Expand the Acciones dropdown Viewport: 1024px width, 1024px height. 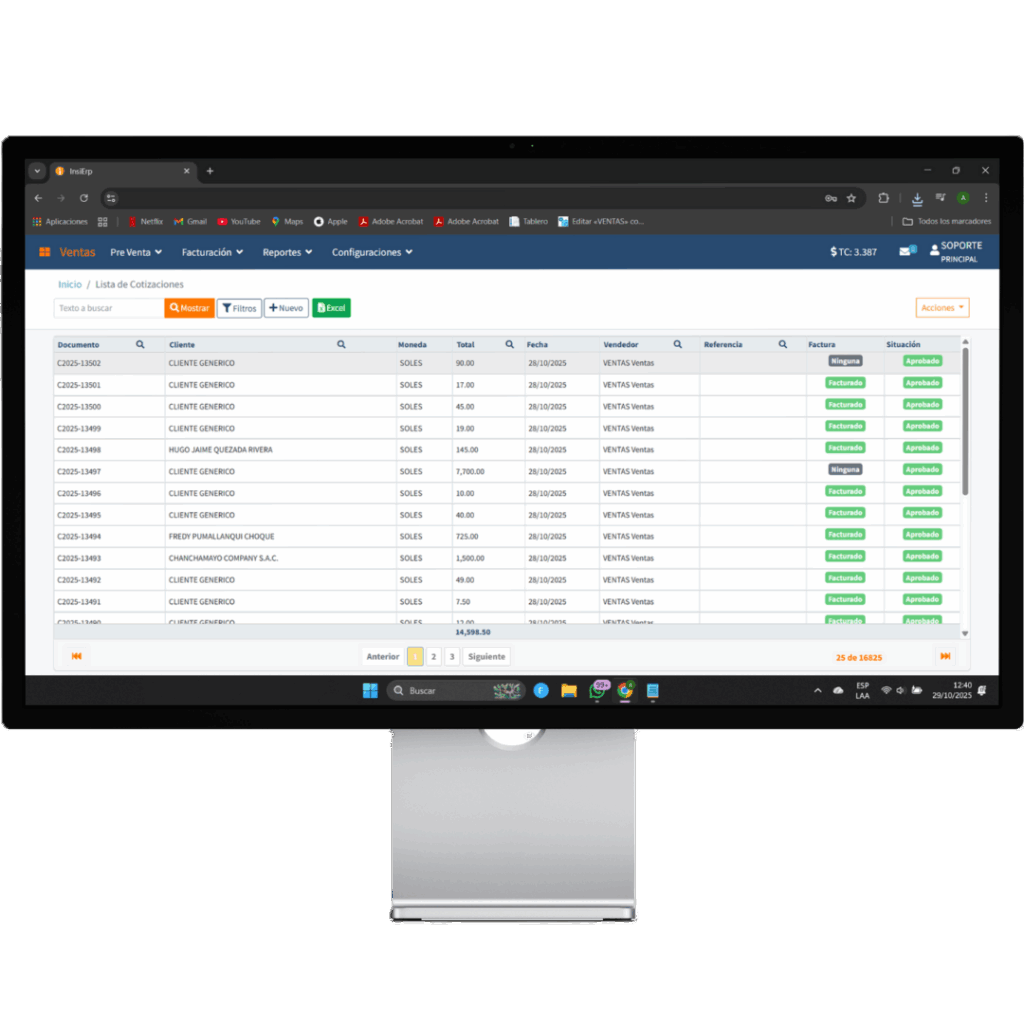click(942, 308)
